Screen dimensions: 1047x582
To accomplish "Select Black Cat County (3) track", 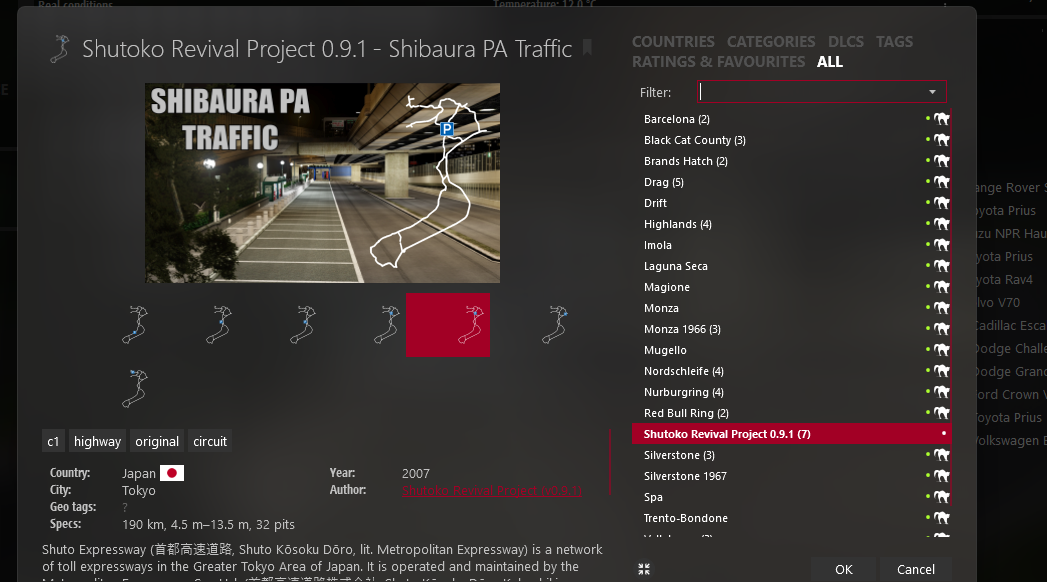I will coord(791,140).
